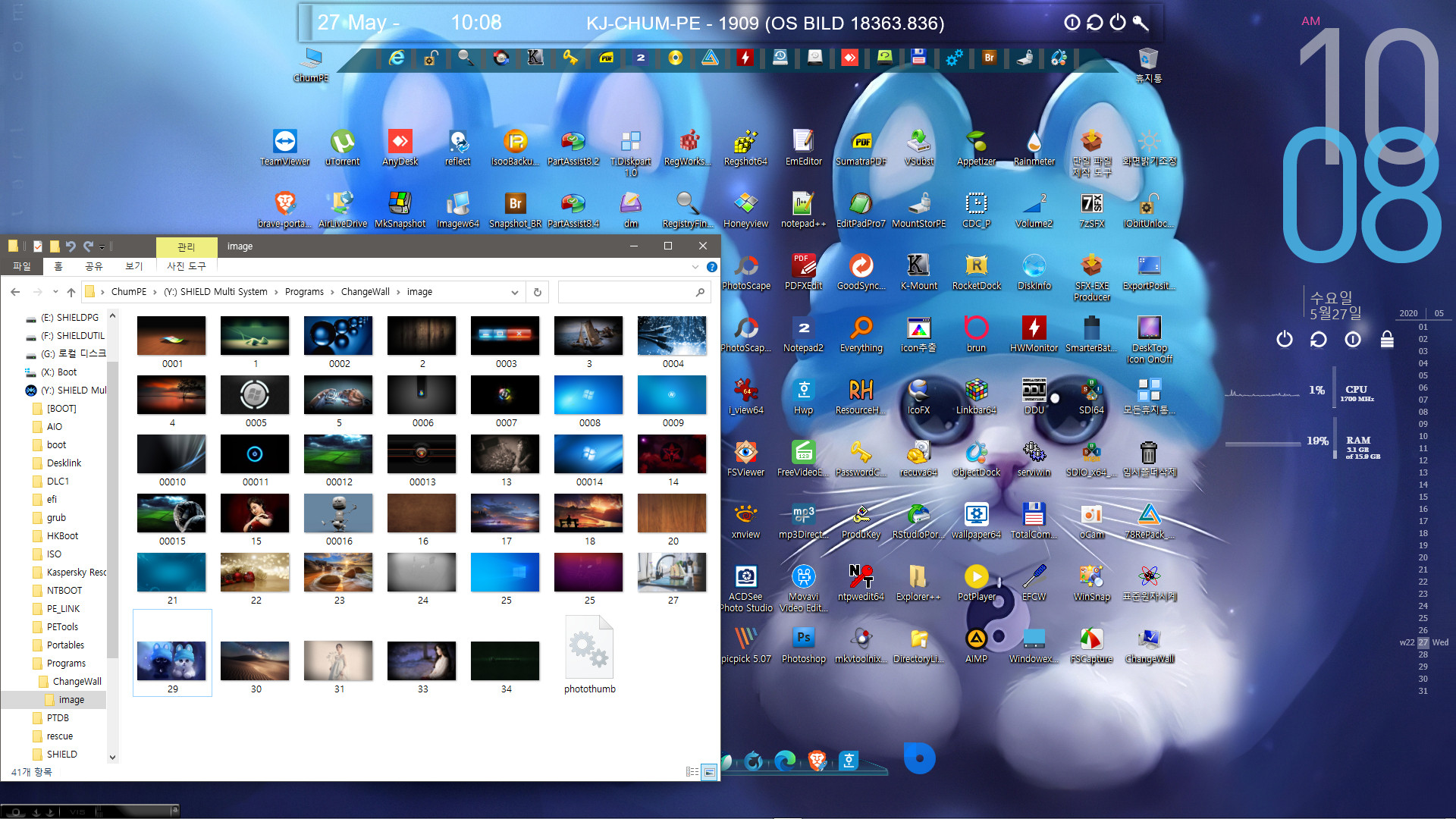The height and width of the screenshot is (819, 1456).
Task: Click the power icon in Rainmeter sidebar
Action: [x=1285, y=339]
